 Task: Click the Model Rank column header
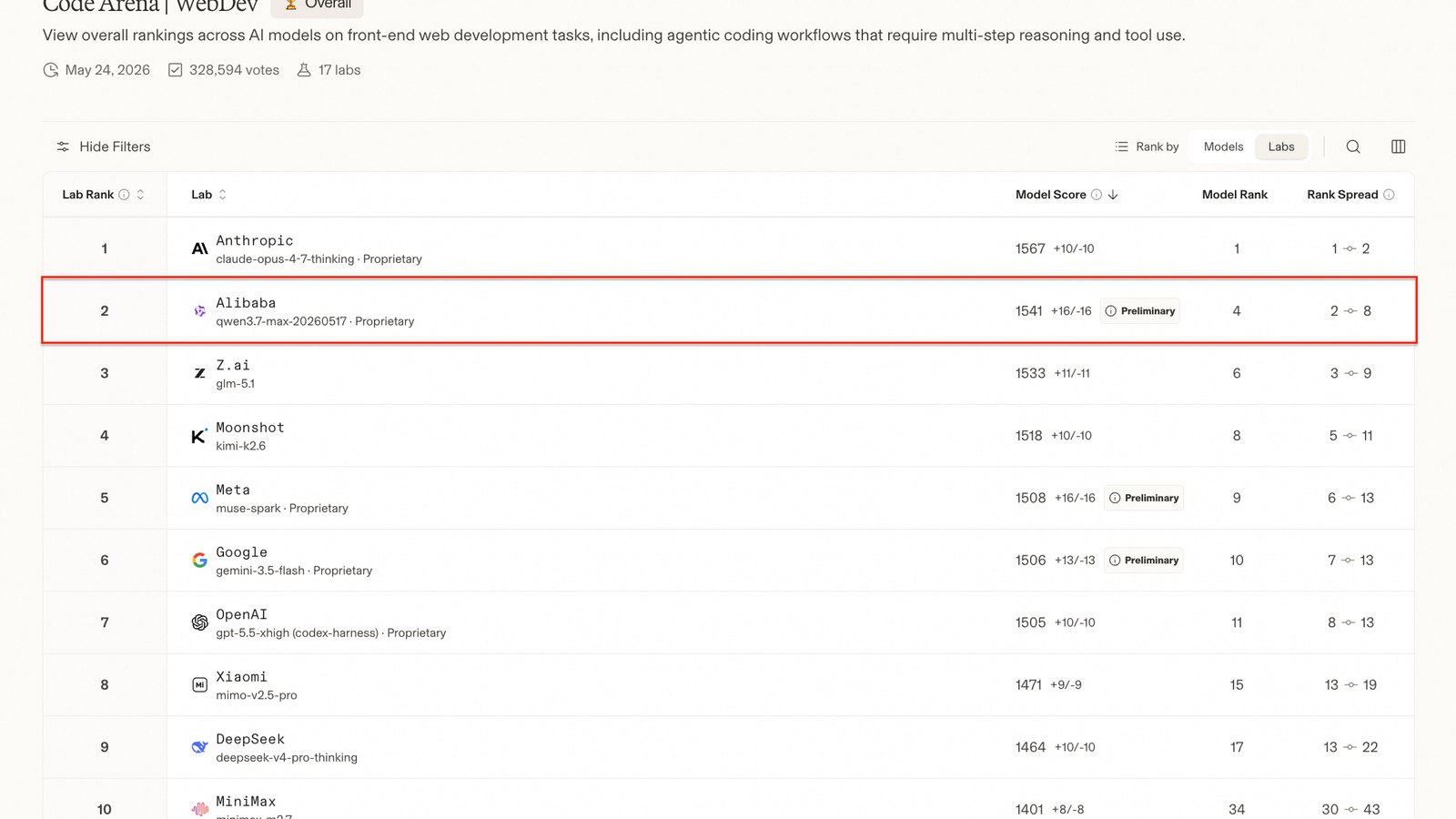1235,195
